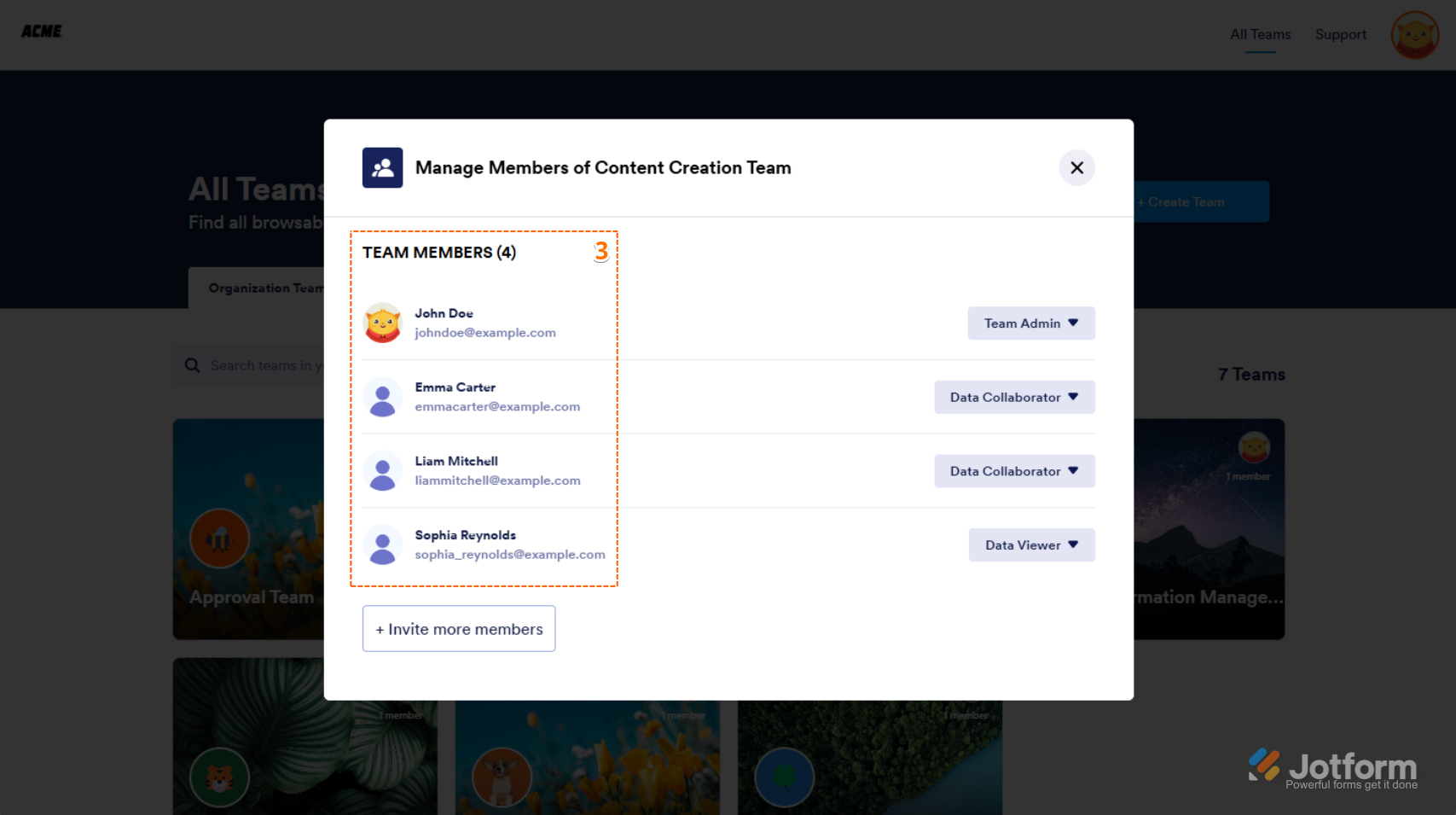This screenshot has height=815, width=1456.
Task: Click the manage members group icon
Action: tap(382, 168)
